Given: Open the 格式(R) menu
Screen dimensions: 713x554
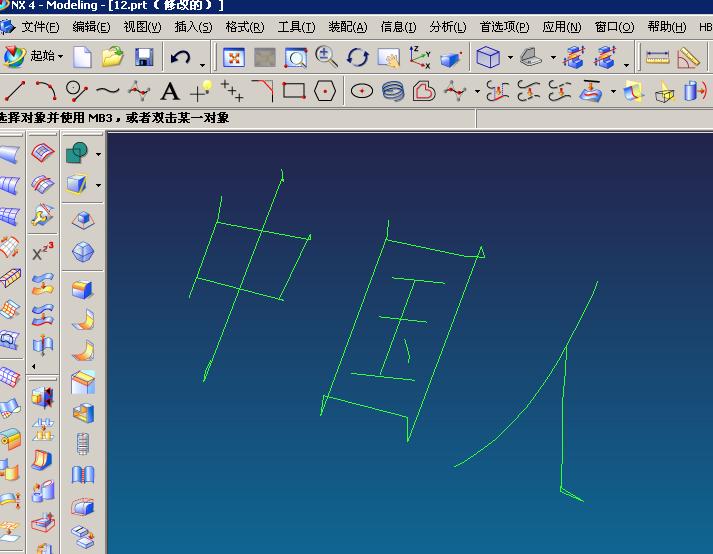Looking at the screenshot, I should tap(245, 27).
